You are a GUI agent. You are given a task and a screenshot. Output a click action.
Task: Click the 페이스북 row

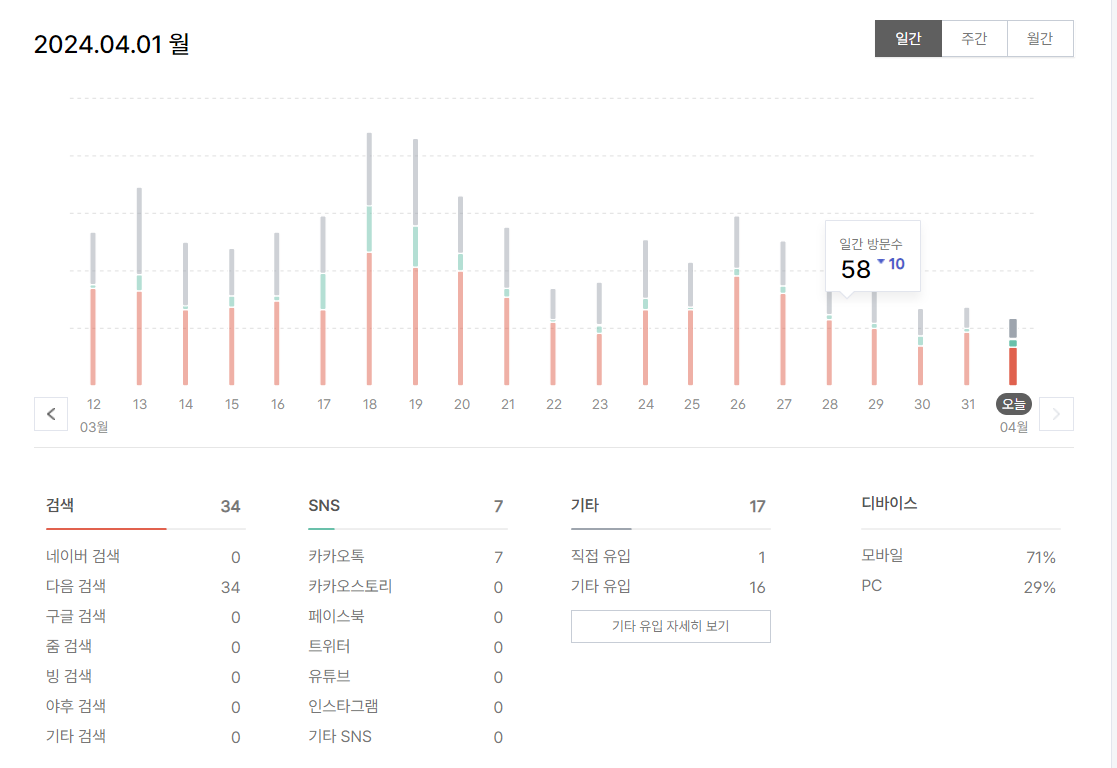407,616
